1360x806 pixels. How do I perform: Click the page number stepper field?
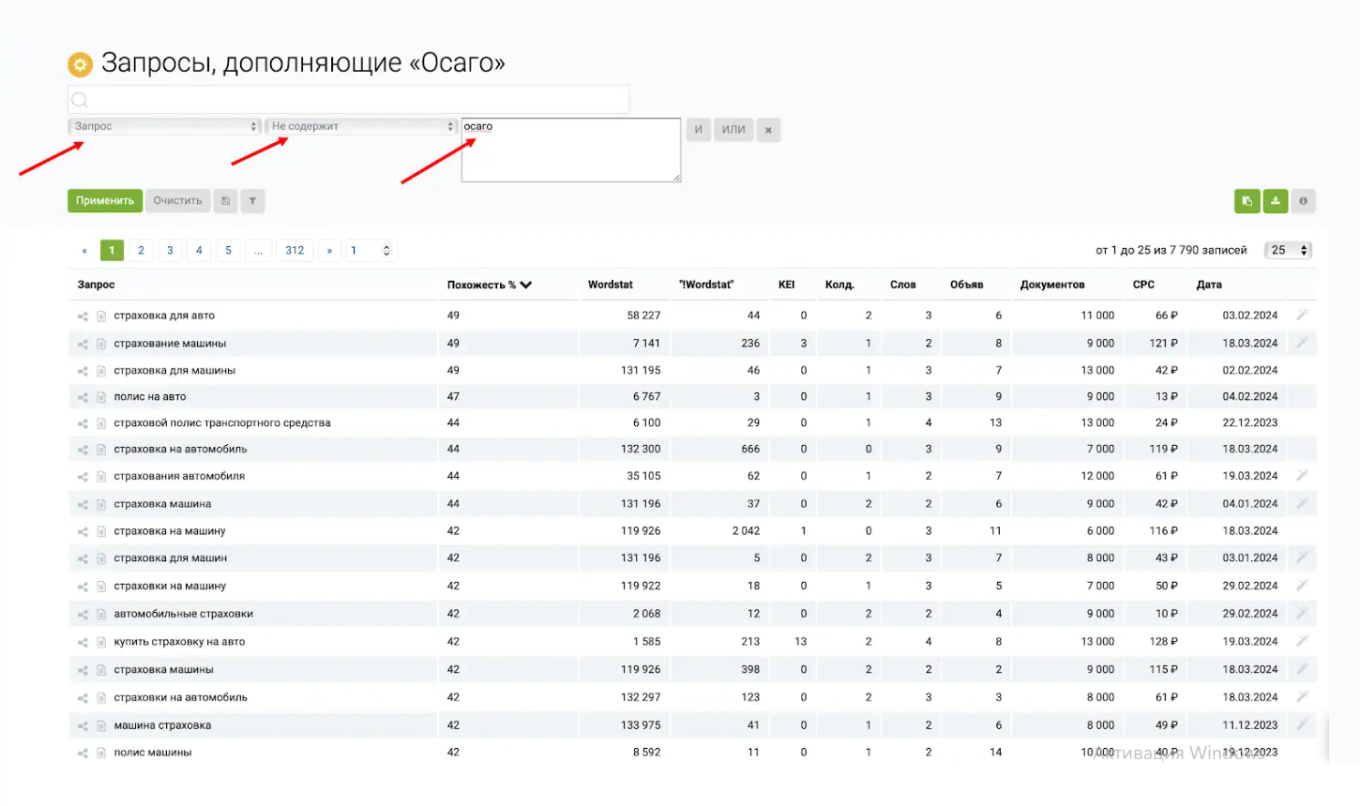pyautogui.click(x=370, y=250)
